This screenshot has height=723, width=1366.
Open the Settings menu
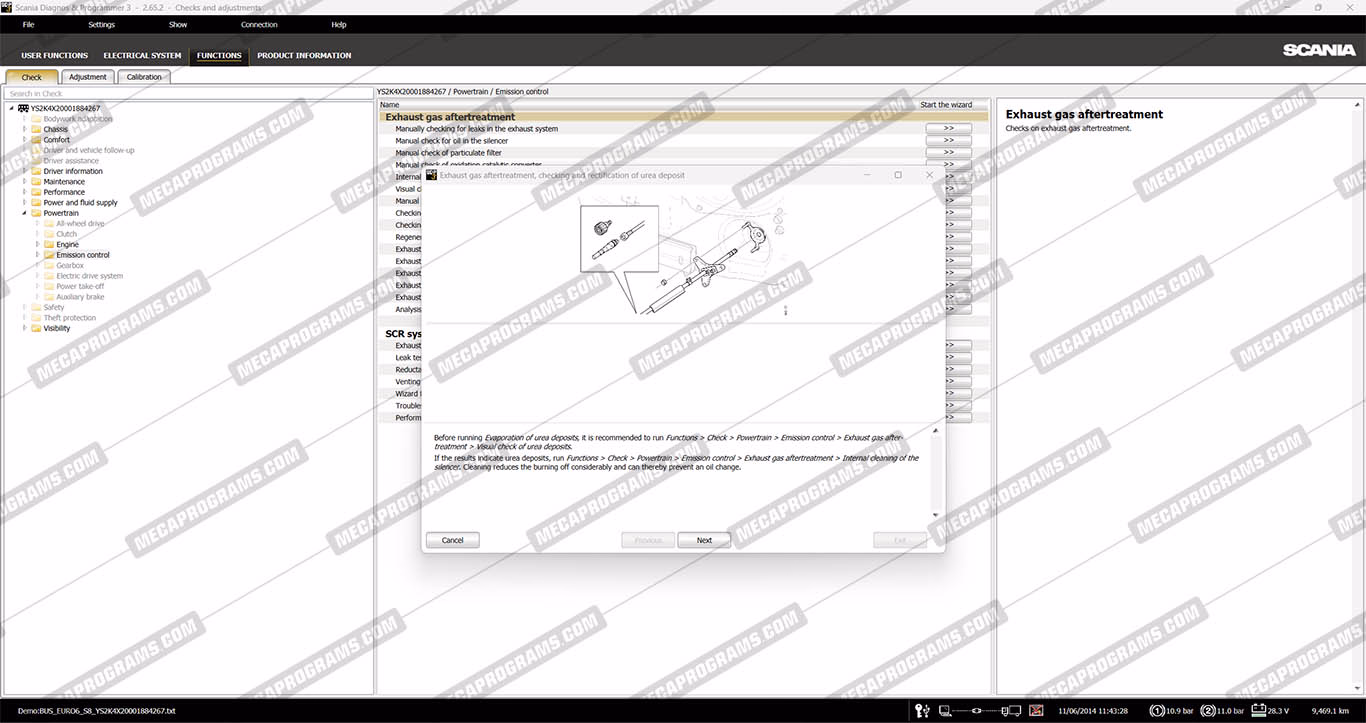[x=101, y=25]
